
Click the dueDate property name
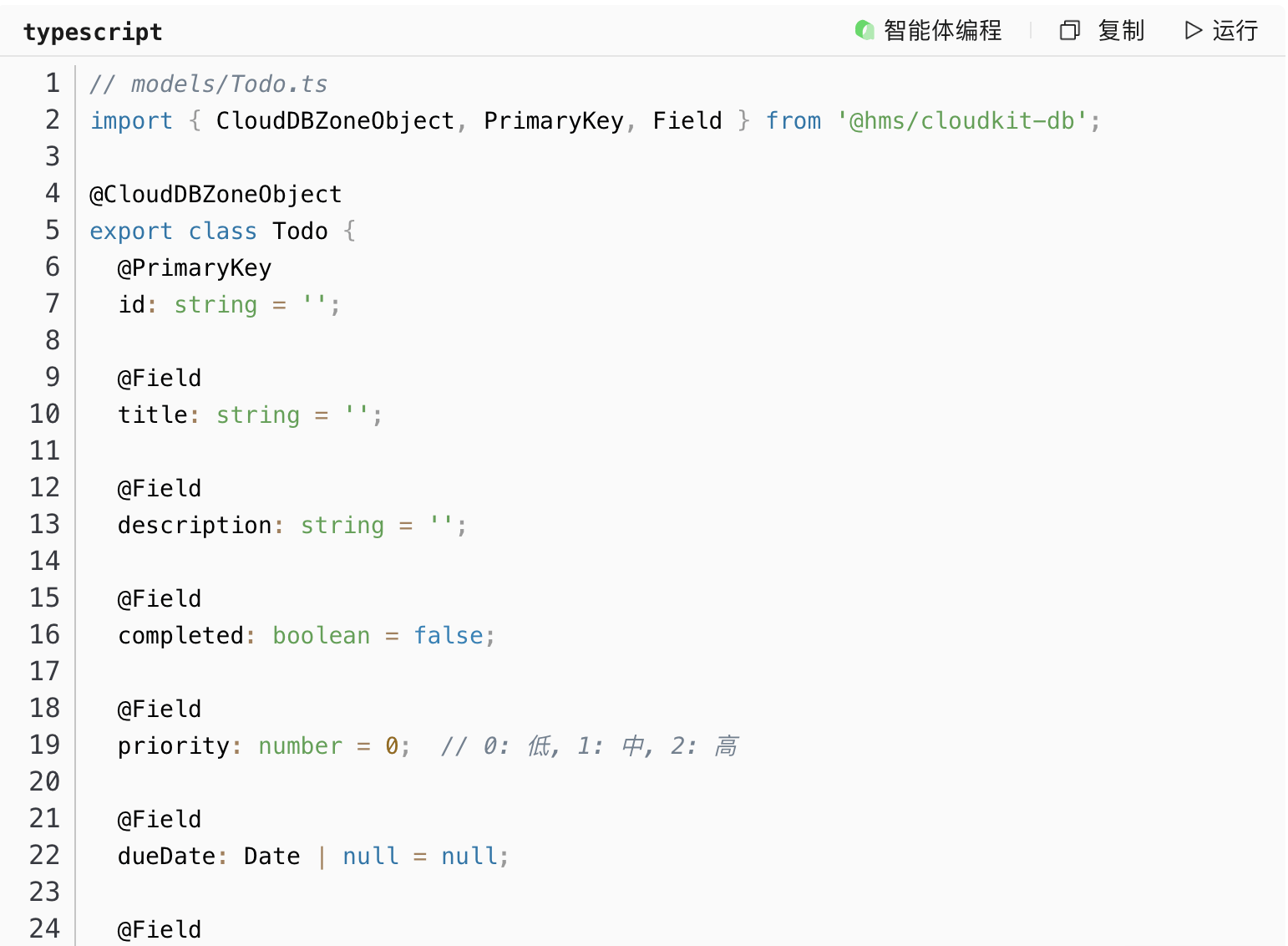[167, 857]
